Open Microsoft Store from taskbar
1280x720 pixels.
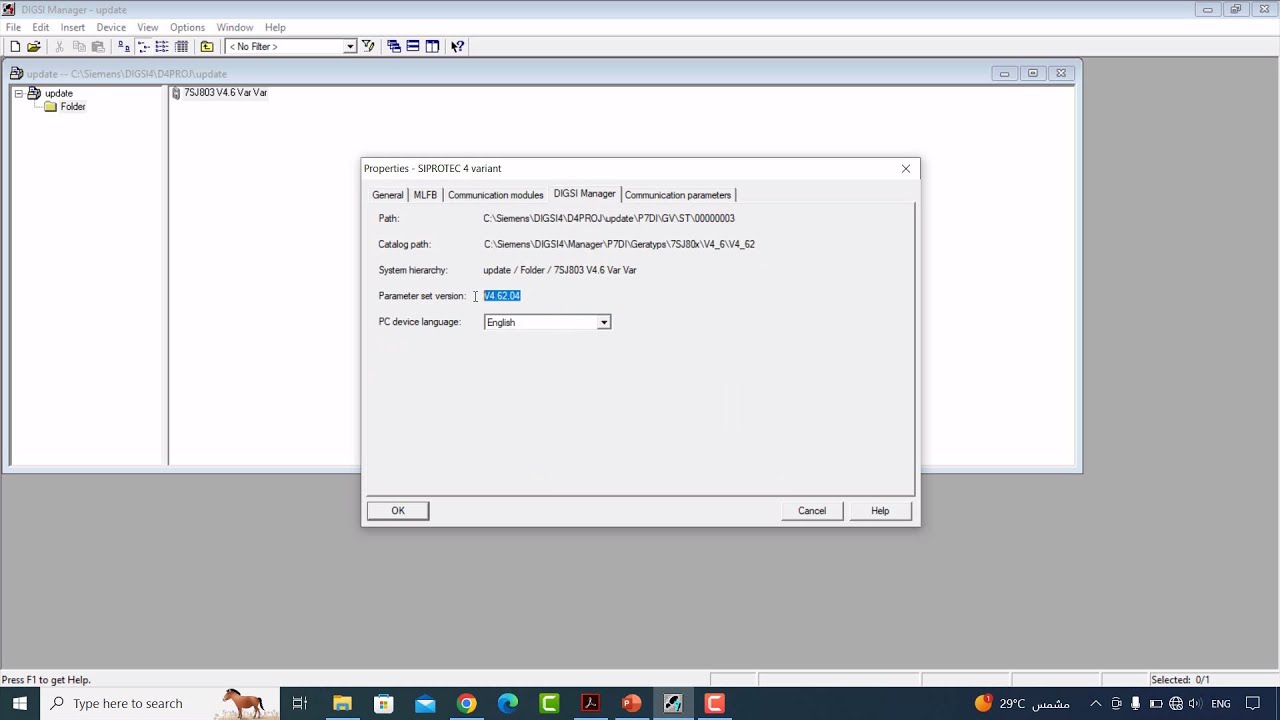point(383,703)
